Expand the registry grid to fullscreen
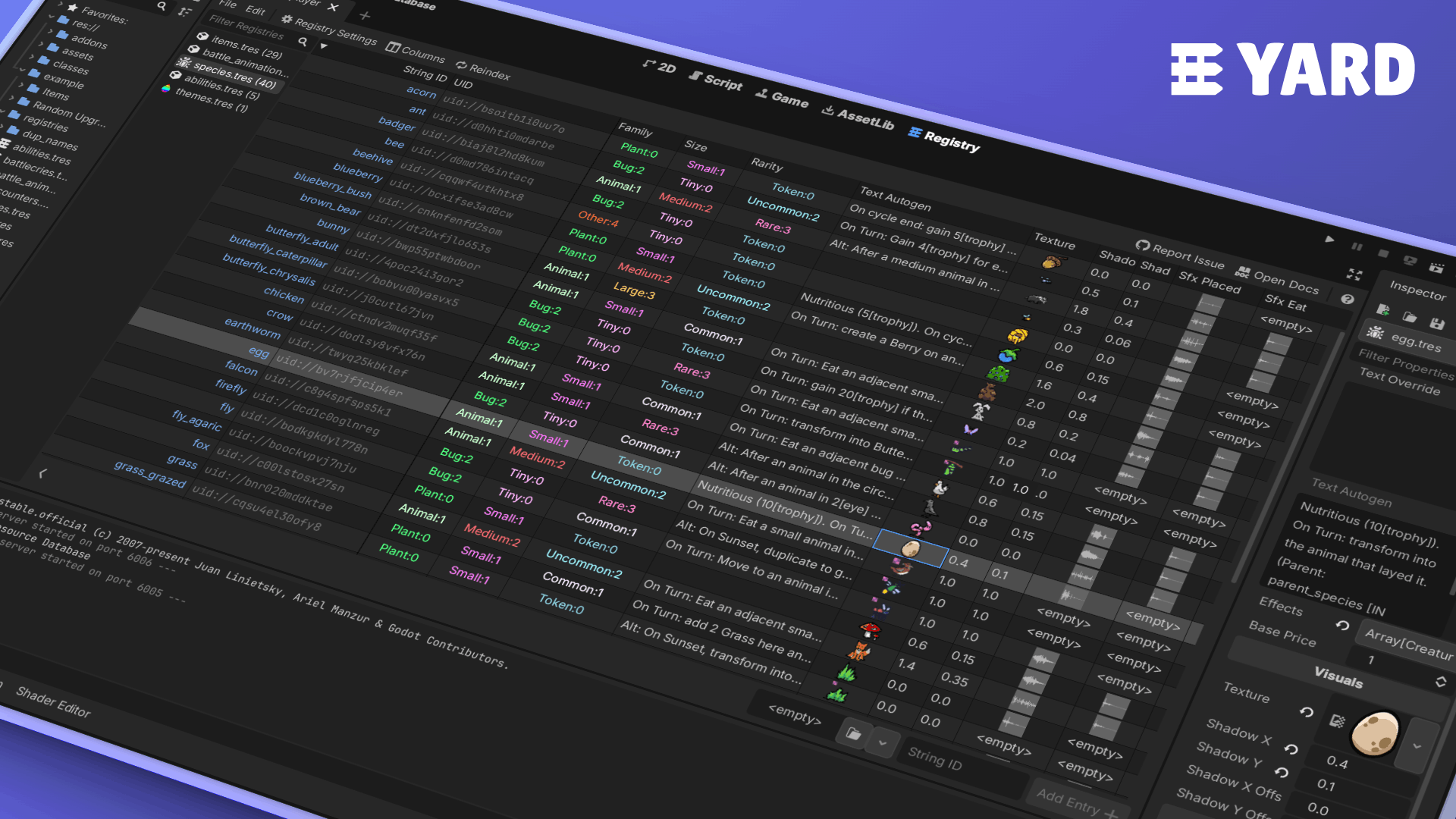The width and height of the screenshot is (1456, 819). [x=1354, y=275]
